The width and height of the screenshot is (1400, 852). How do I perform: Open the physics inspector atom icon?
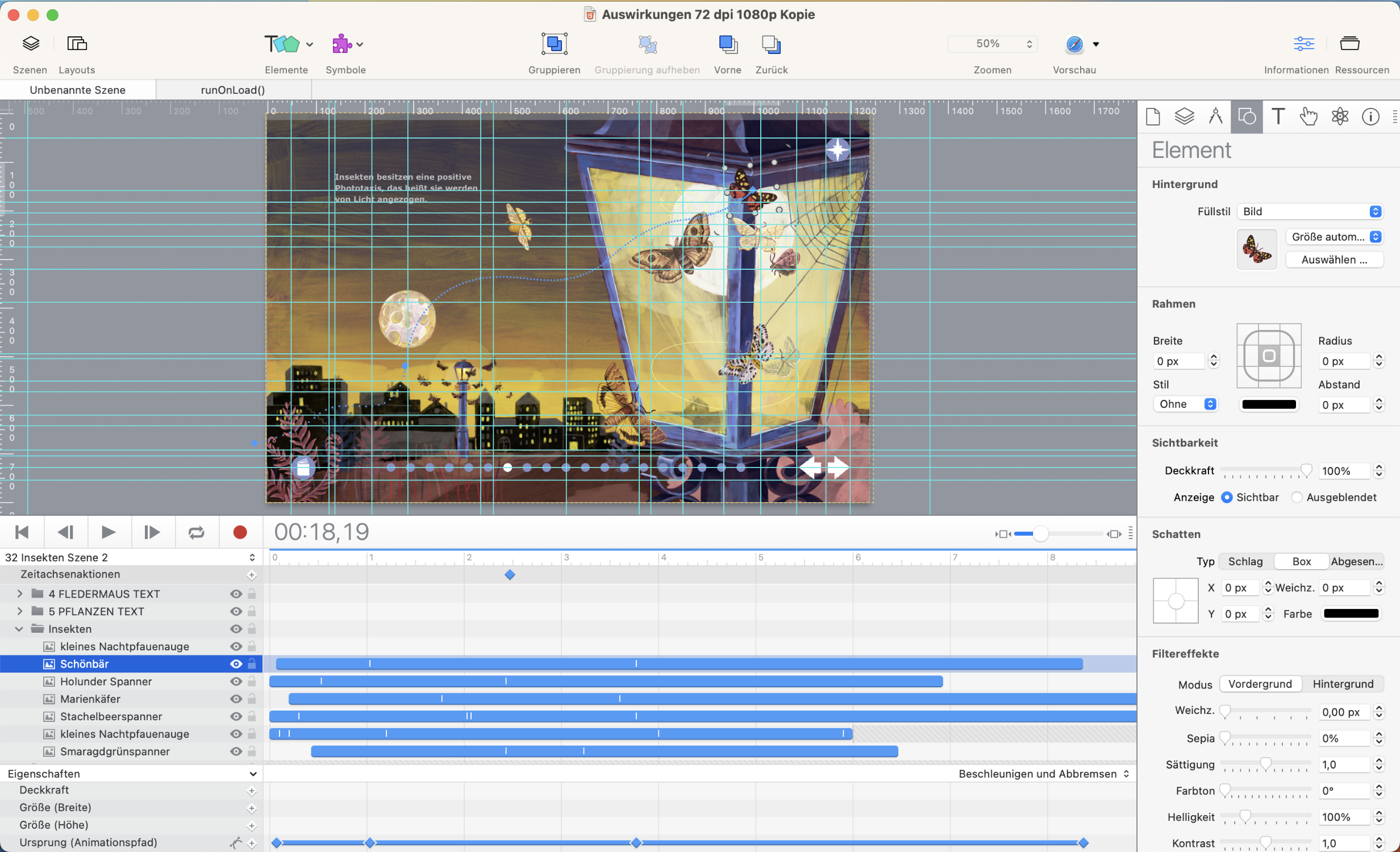pyautogui.click(x=1340, y=116)
